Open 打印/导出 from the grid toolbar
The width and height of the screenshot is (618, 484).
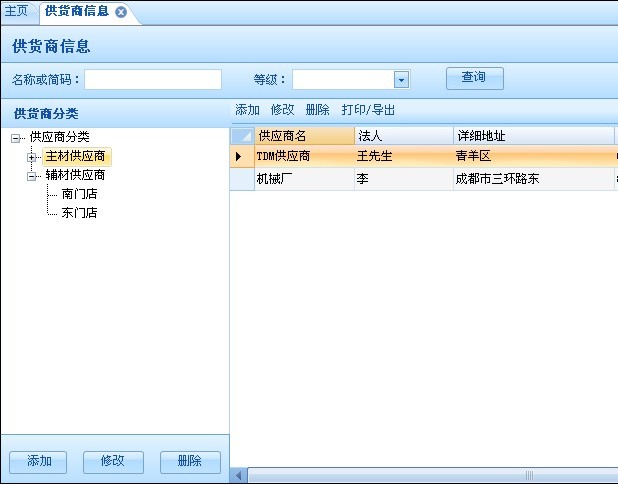tap(368, 110)
